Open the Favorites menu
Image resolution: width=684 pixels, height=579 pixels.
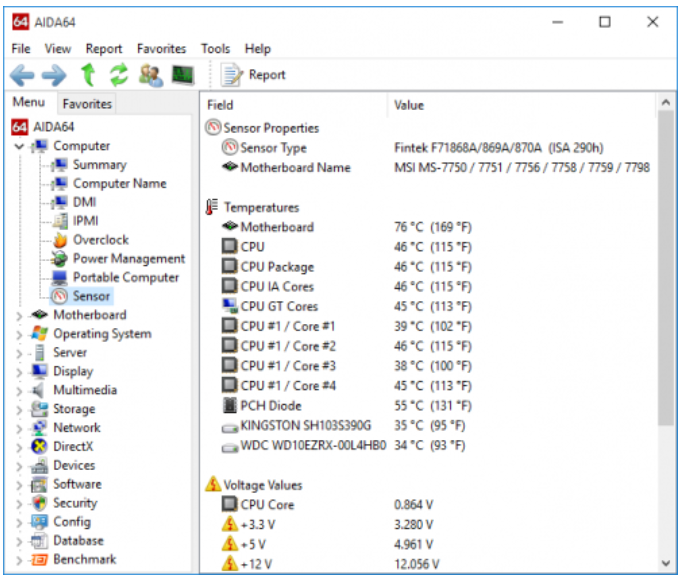[x=161, y=48]
